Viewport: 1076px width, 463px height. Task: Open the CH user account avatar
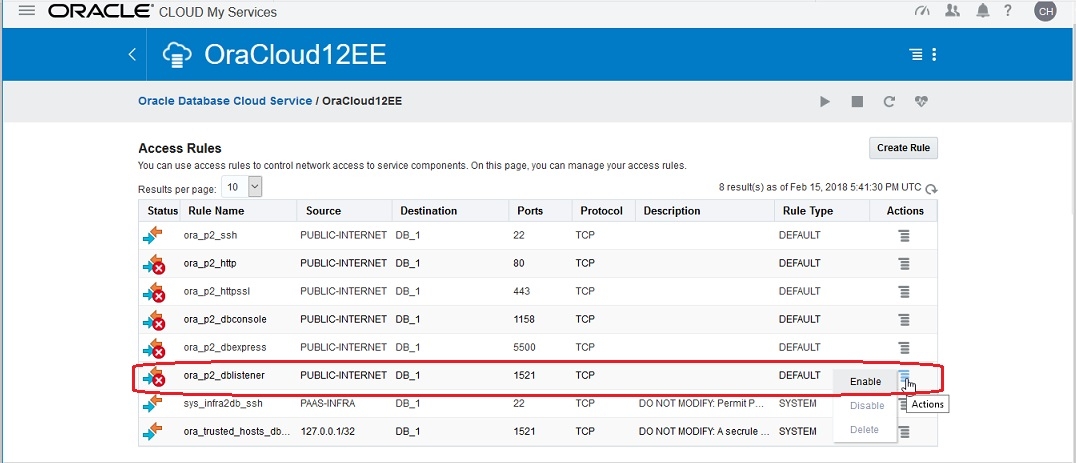click(x=1045, y=11)
